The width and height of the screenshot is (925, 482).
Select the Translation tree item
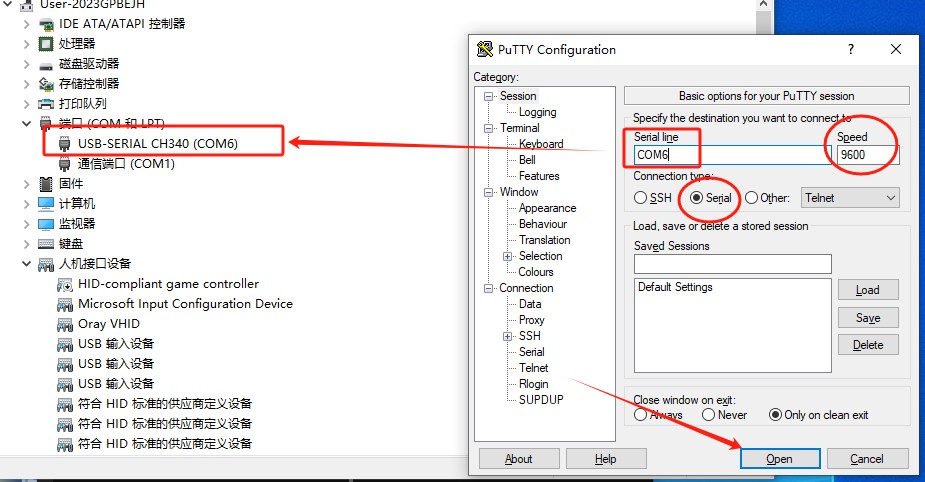[544, 240]
